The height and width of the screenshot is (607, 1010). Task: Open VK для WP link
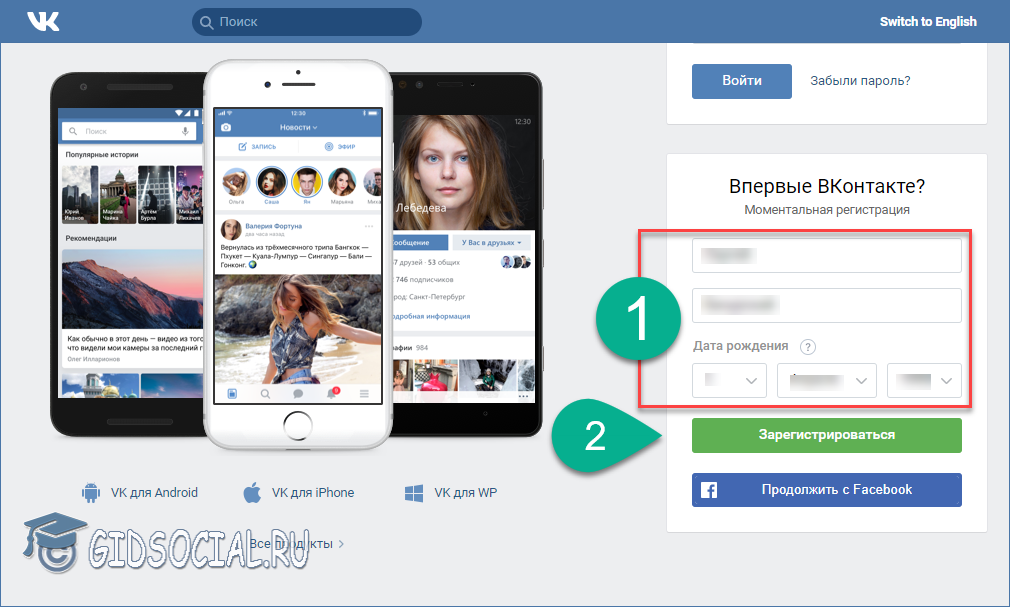tap(465, 492)
